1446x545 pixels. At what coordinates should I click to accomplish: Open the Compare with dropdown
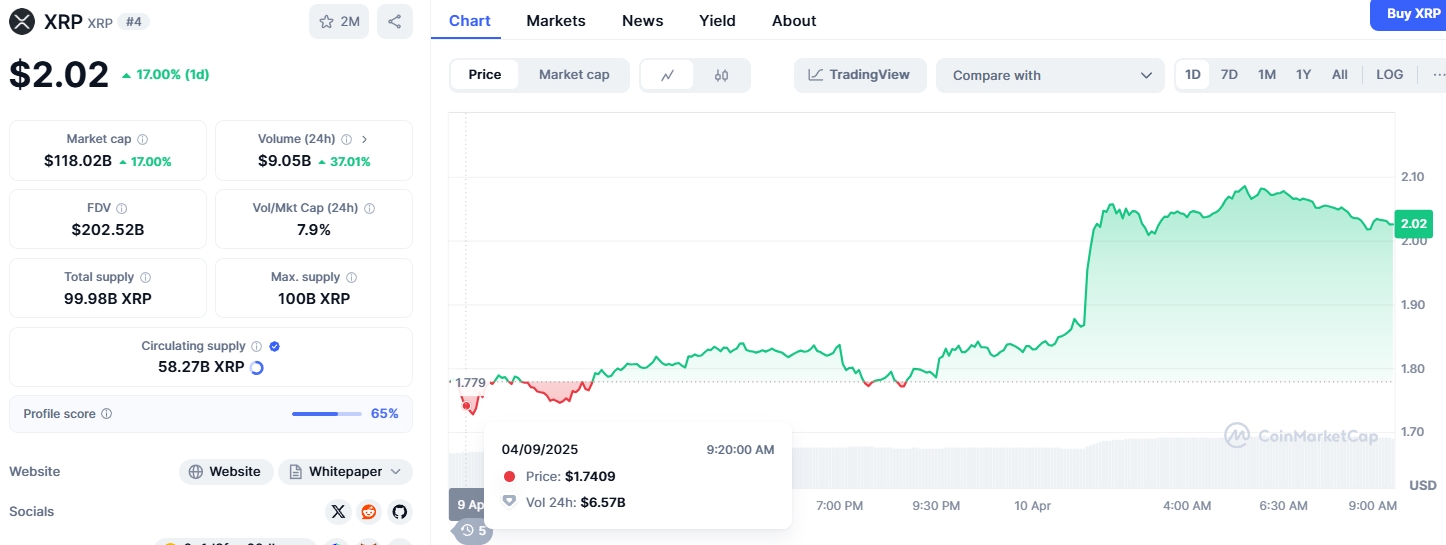point(1050,75)
